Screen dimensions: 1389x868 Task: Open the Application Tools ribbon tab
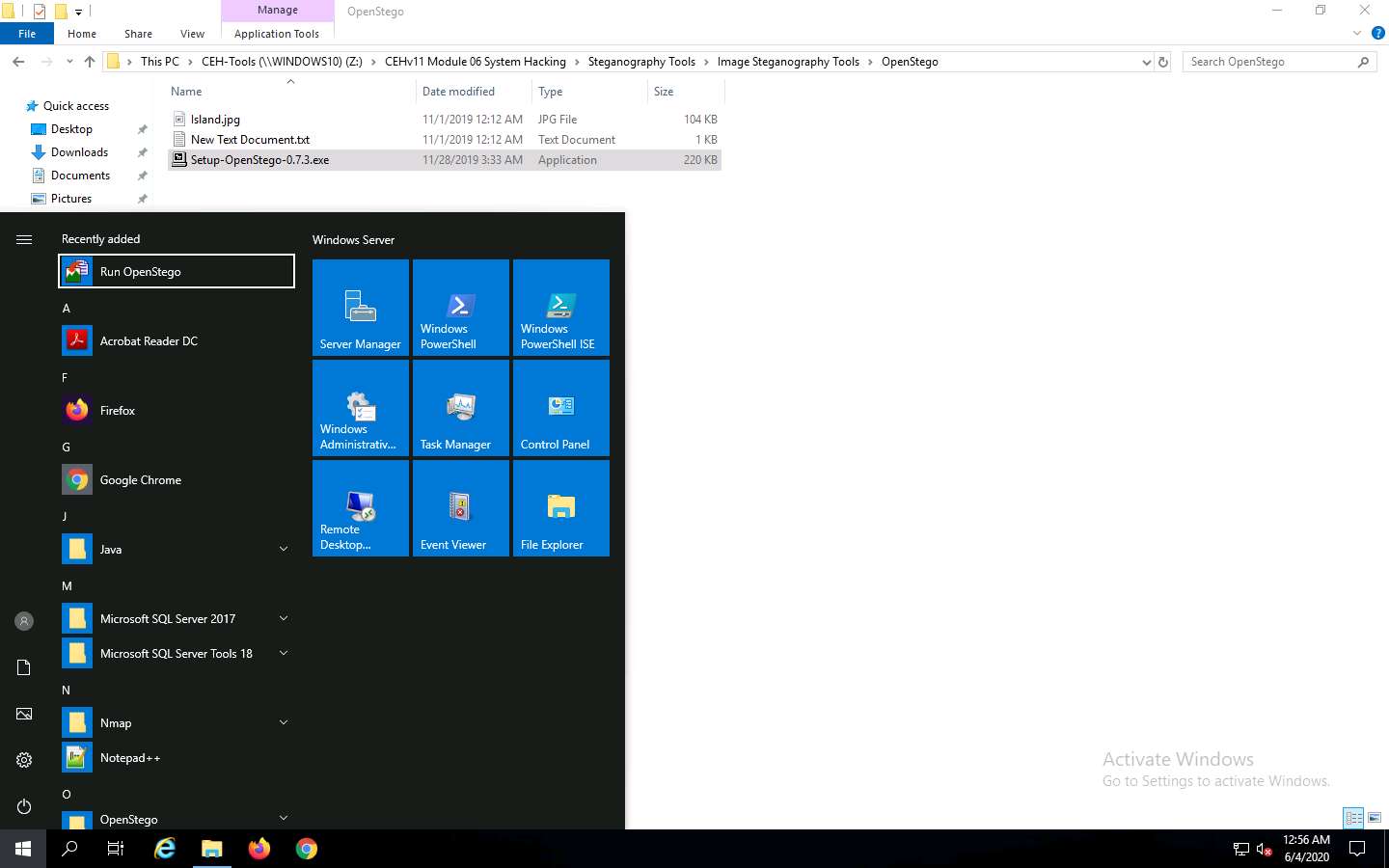pyautogui.click(x=277, y=34)
